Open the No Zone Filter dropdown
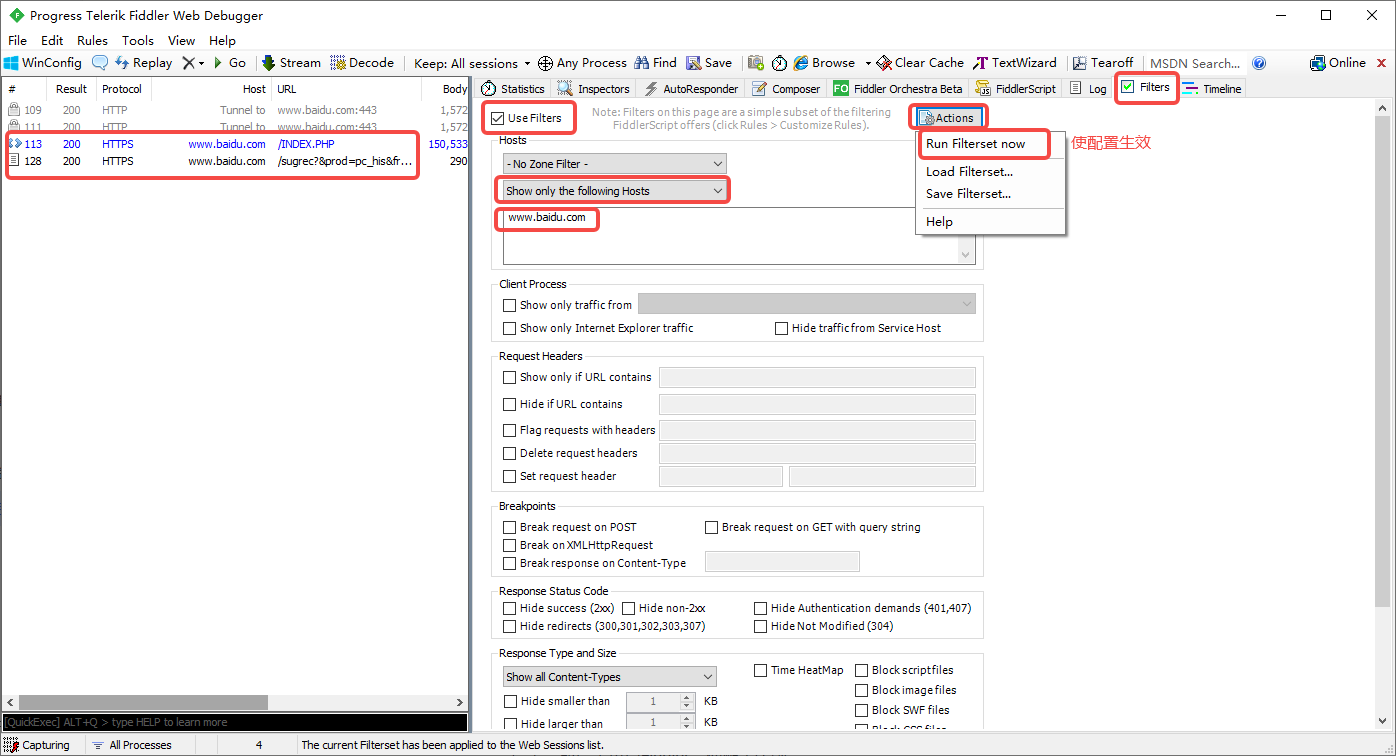 pyautogui.click(x=615, y=164)
